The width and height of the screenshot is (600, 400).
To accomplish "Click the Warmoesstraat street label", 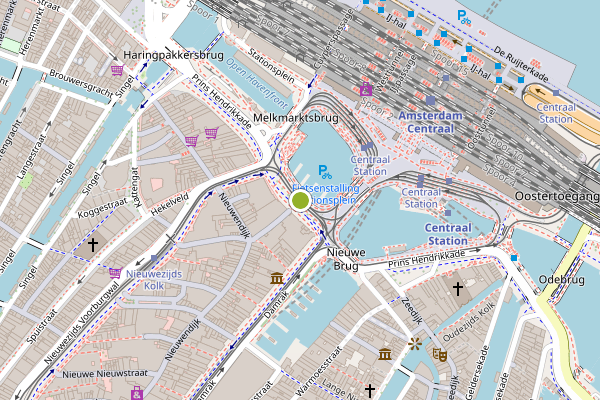I will tap(318, 371).
